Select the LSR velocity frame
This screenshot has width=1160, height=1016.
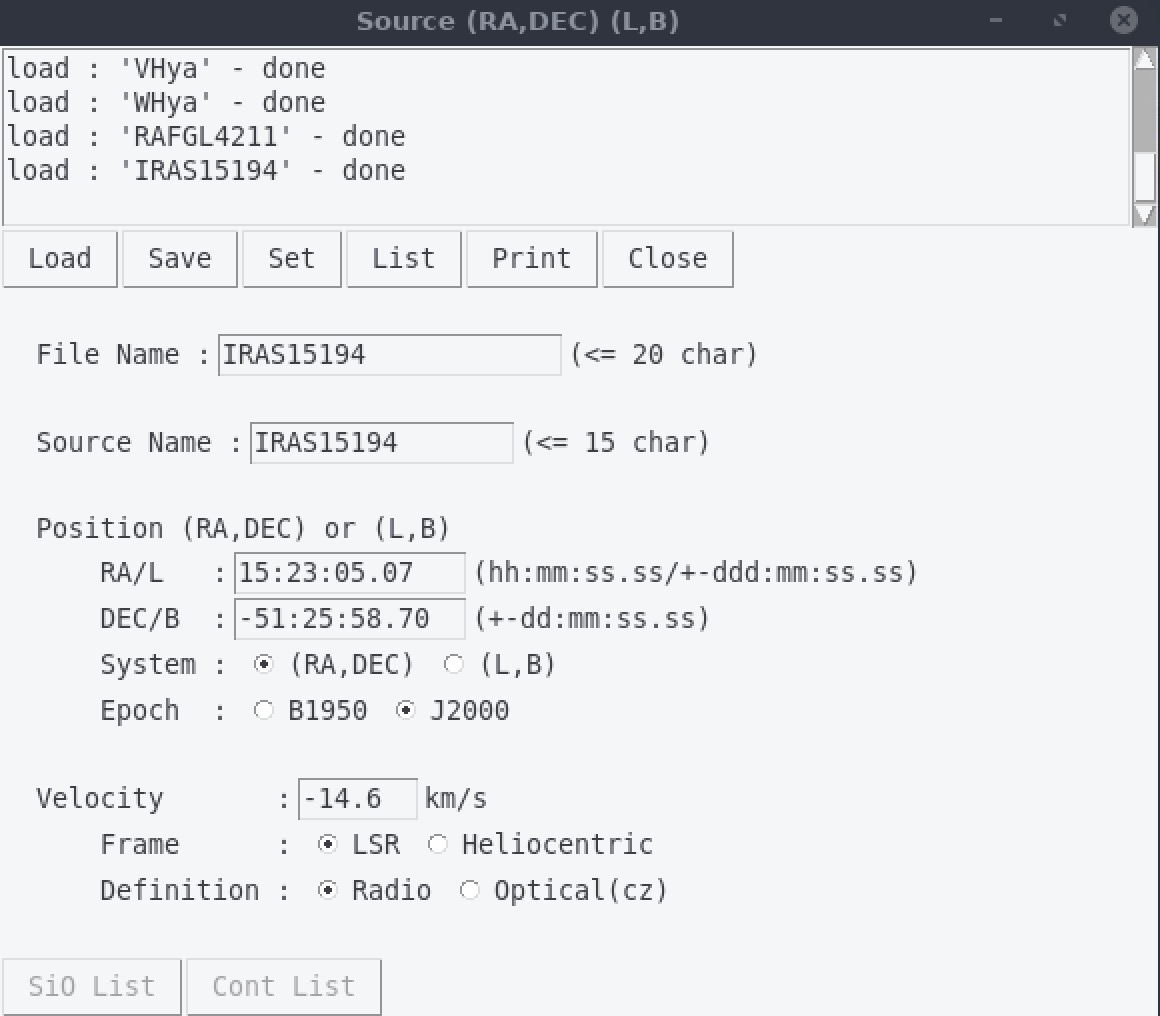tap(328, 845)
